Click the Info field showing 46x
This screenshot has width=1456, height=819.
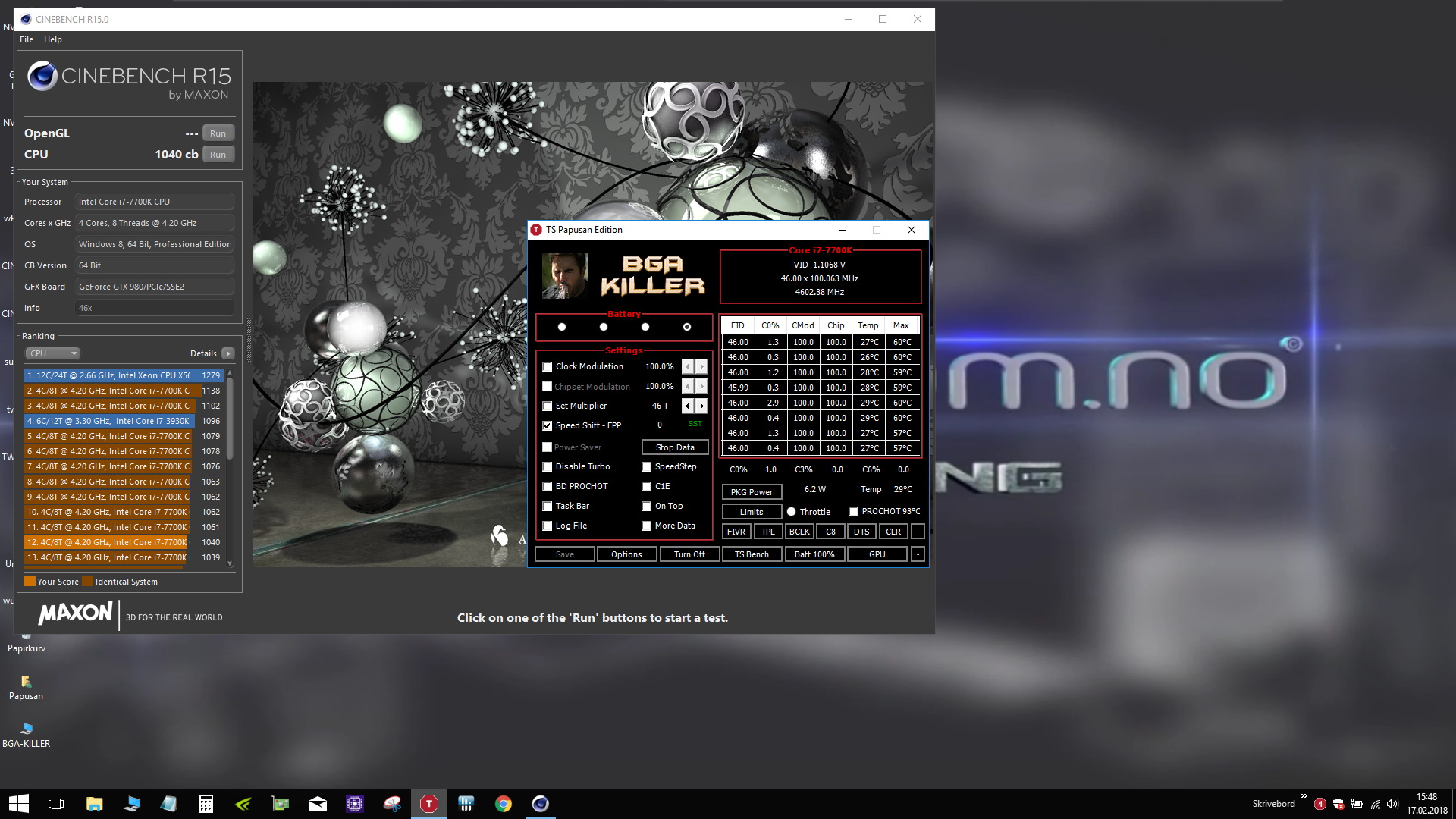click(155, 308)
